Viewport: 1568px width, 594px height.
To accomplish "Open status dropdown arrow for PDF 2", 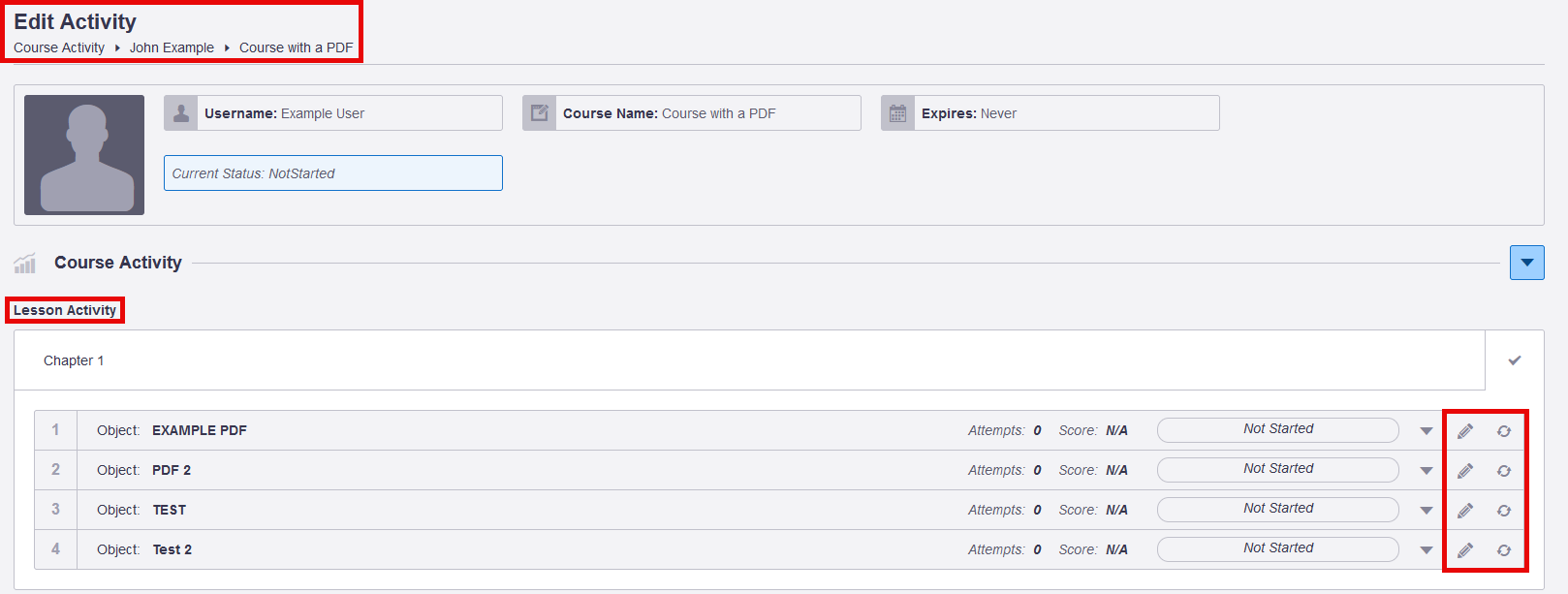I will pos(1427,471).
